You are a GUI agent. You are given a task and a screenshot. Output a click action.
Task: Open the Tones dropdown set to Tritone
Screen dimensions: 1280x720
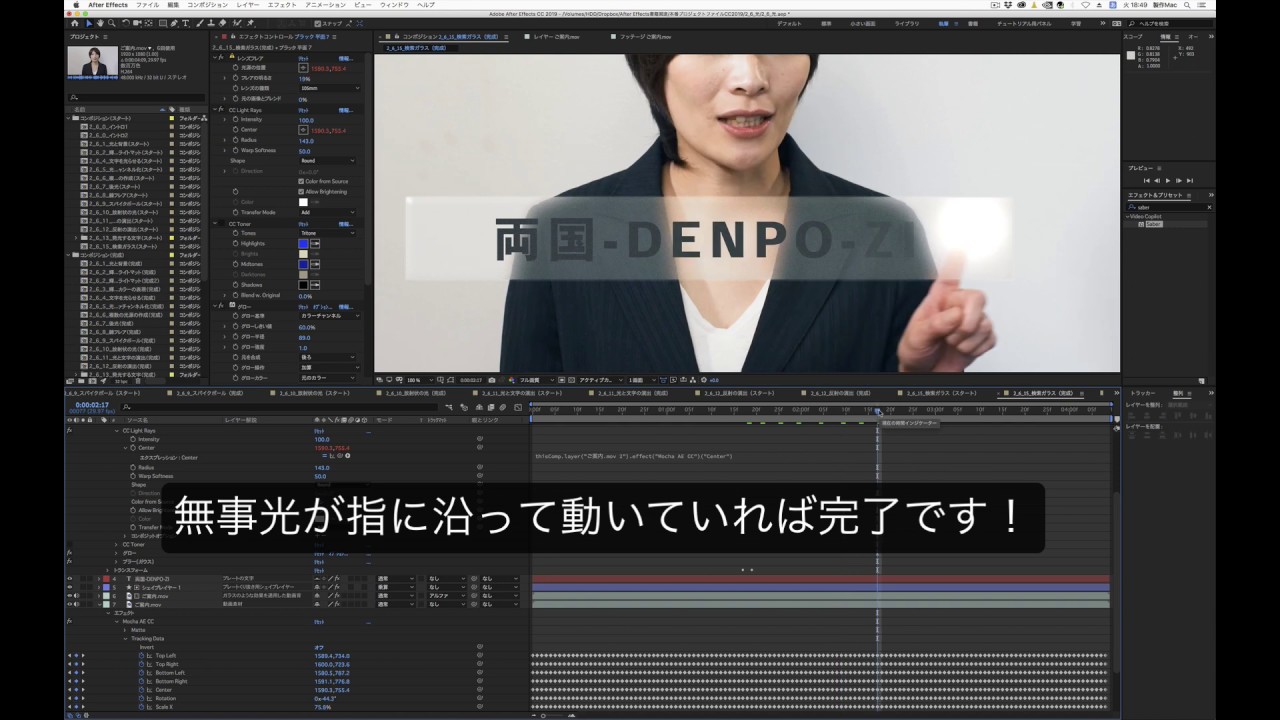click(328, 233)
